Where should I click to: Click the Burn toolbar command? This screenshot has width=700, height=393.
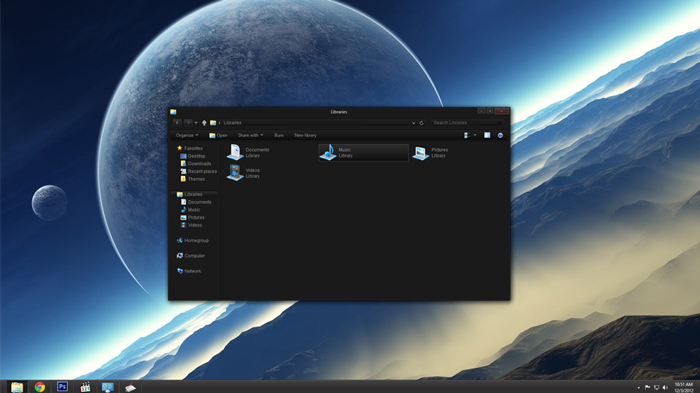[279, 135]
